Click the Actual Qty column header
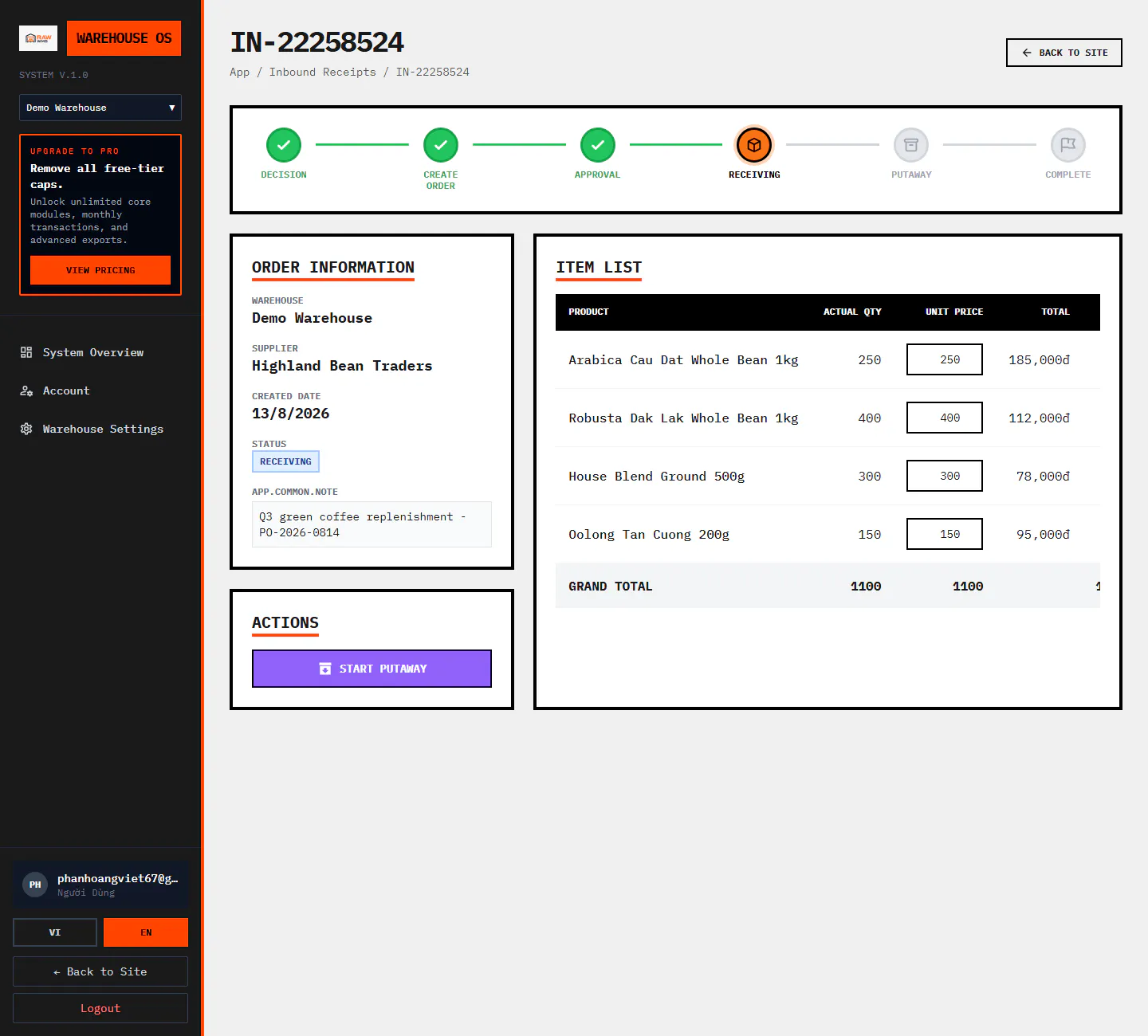 852,312
